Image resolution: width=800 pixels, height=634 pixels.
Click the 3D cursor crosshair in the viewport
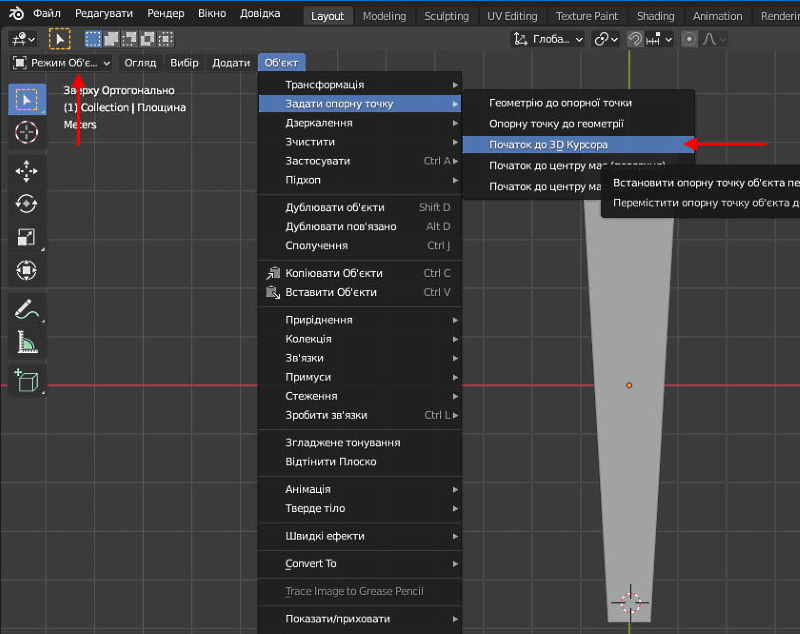631,603
